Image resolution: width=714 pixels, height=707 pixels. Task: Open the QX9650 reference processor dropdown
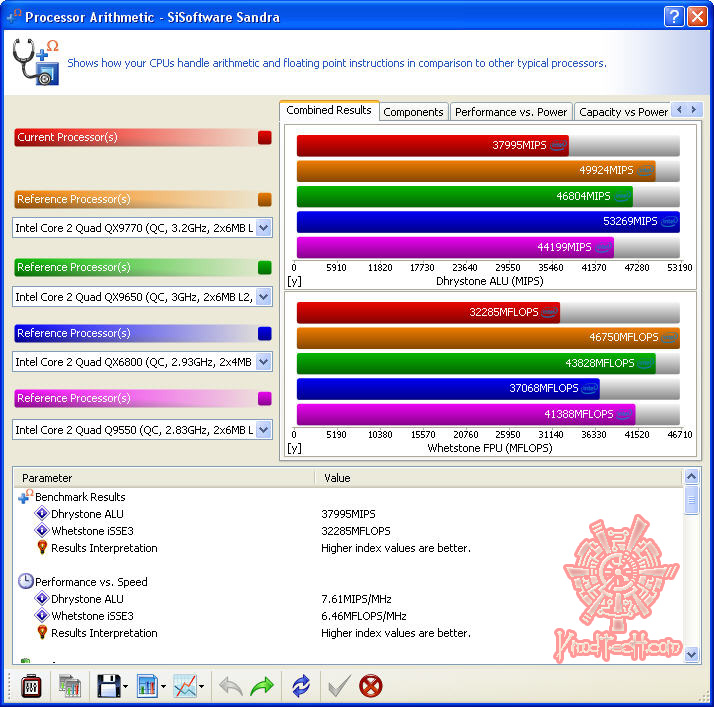pos(264,297)
